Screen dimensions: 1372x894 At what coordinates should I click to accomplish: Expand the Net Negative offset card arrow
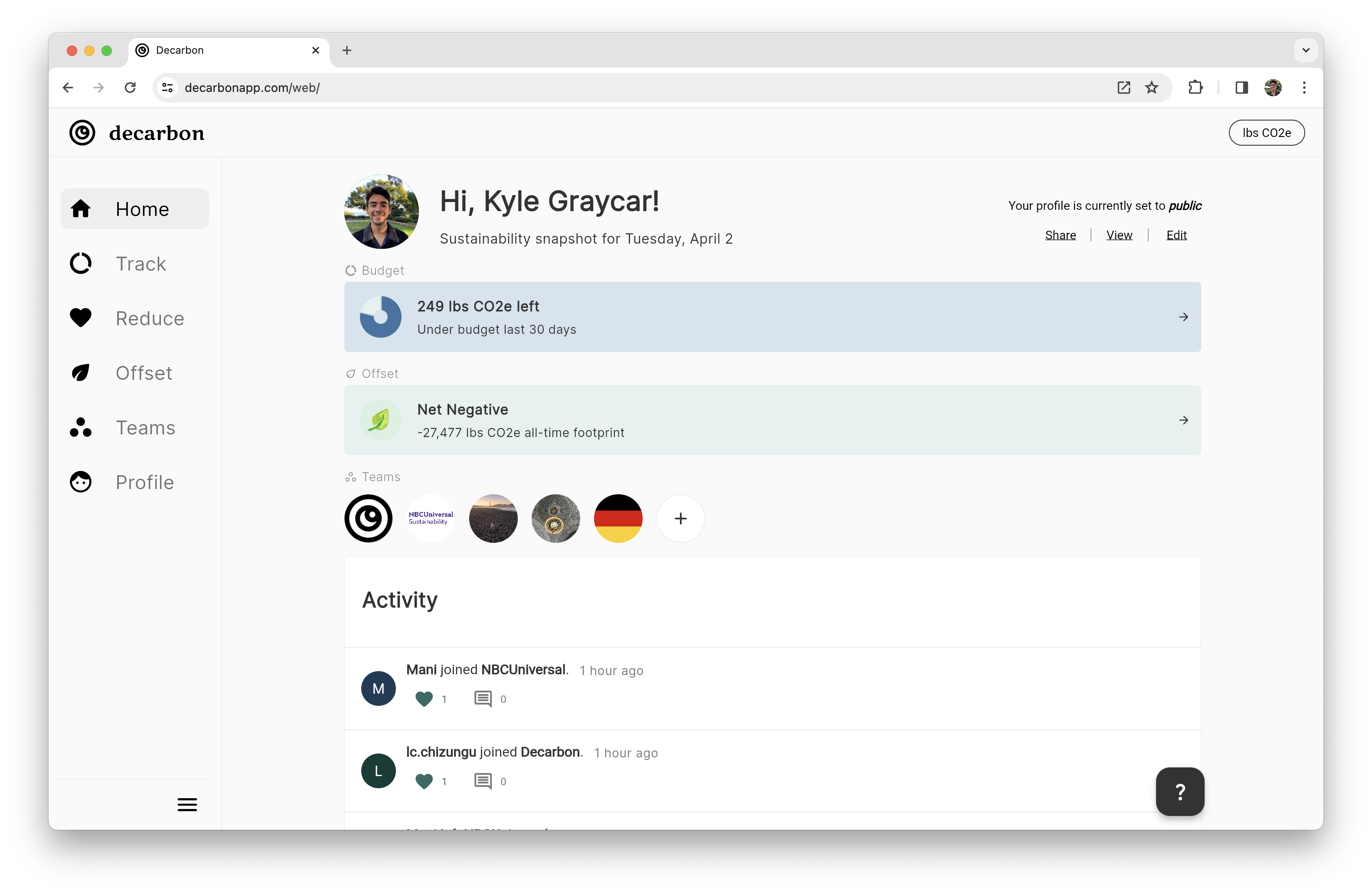click(x=1184, y=420)
